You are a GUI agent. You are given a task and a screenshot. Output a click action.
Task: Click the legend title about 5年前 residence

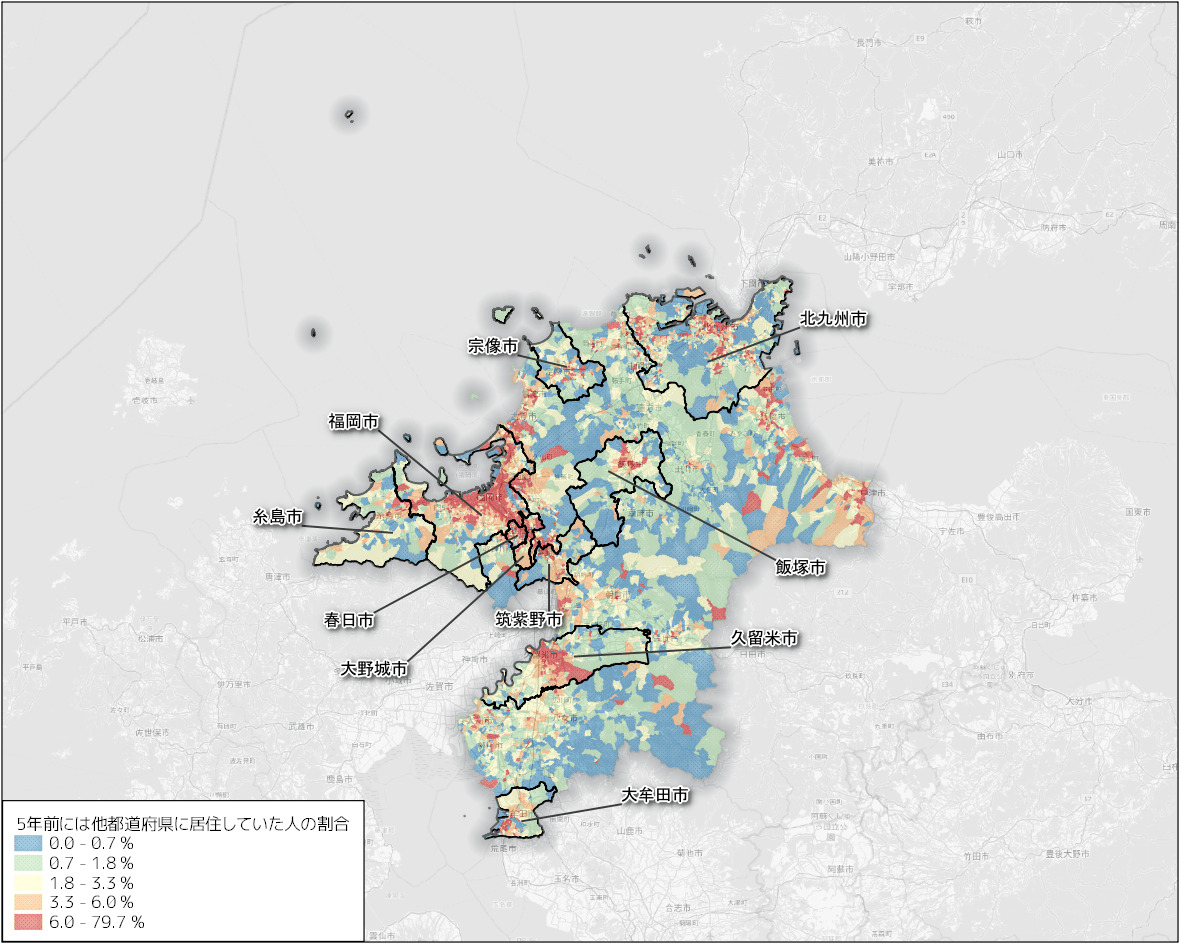[181, 824]
